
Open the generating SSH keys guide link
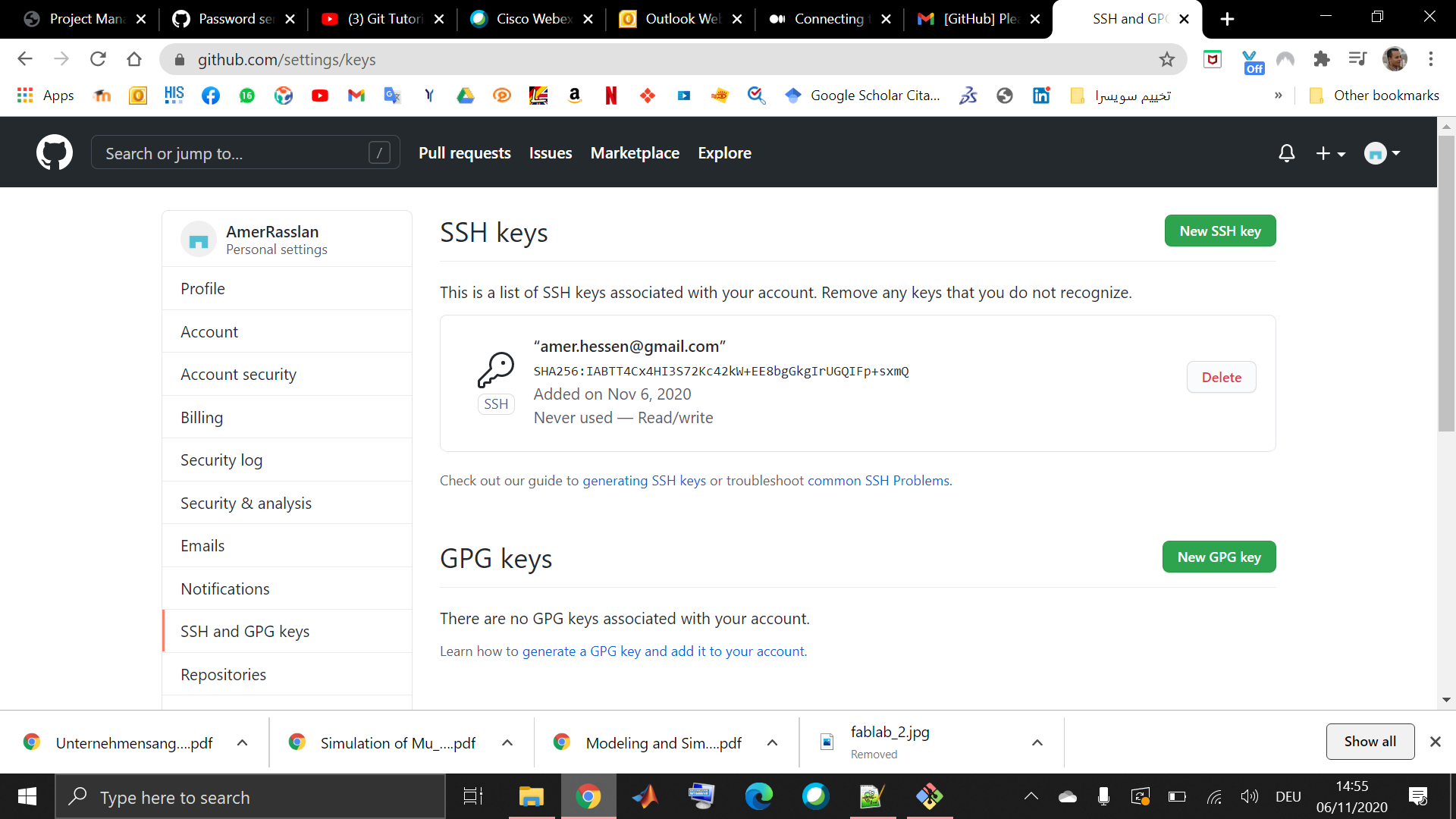(644, 481)
